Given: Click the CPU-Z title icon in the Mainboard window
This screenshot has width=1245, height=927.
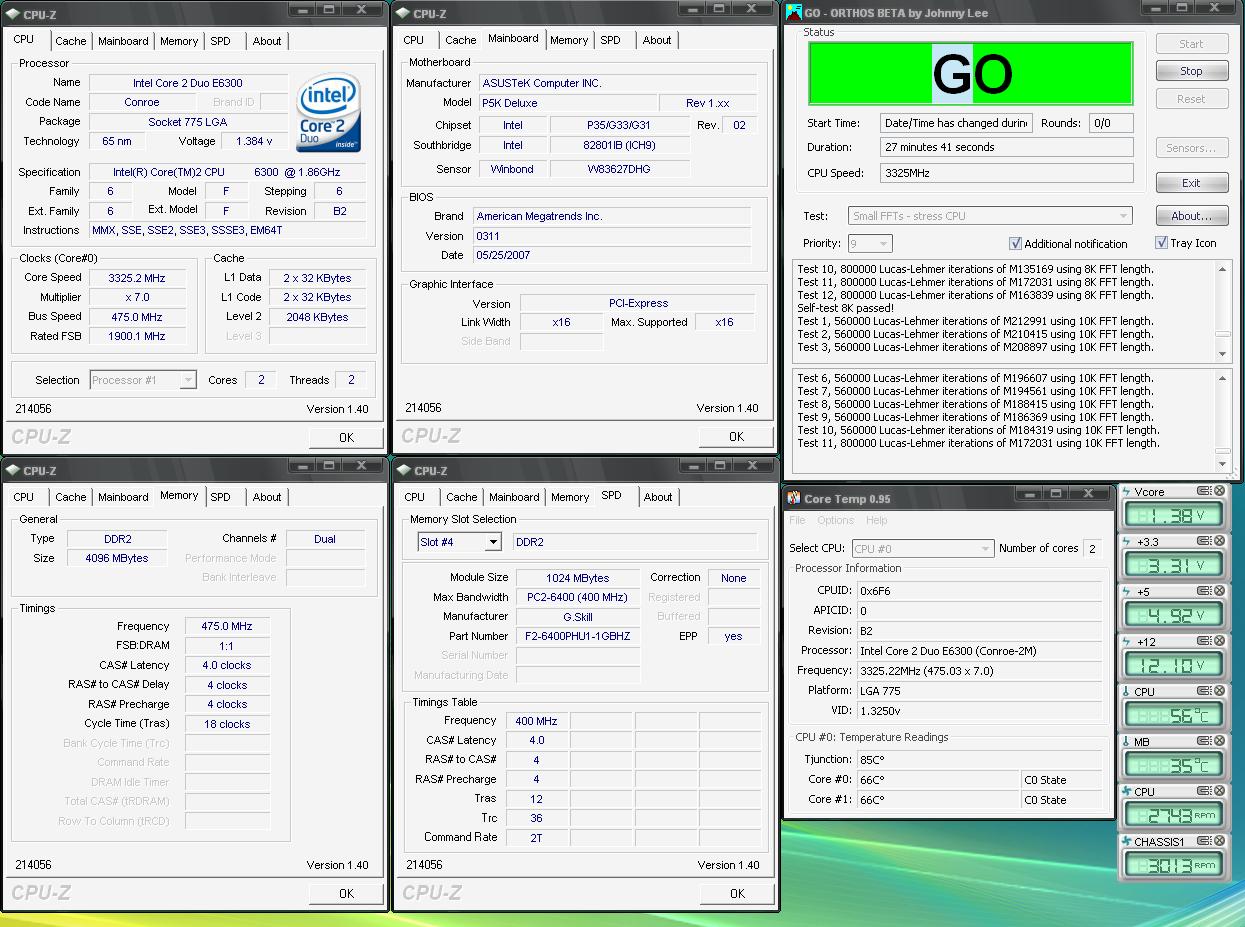Looking at the screenshot, I should tap(402, 13).
